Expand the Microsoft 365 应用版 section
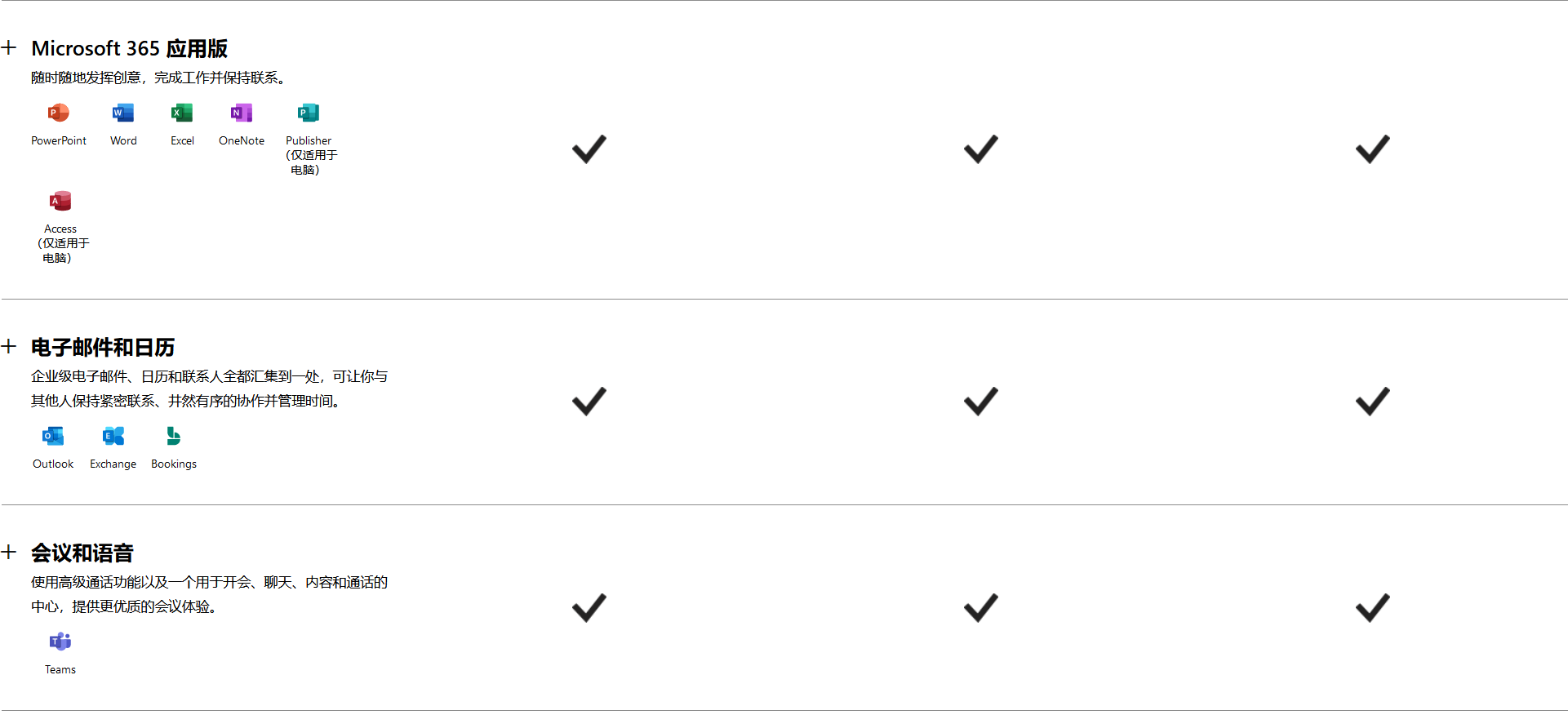Image resolution: width=1568 pixels, height=715 pixels. click(9, 47)
